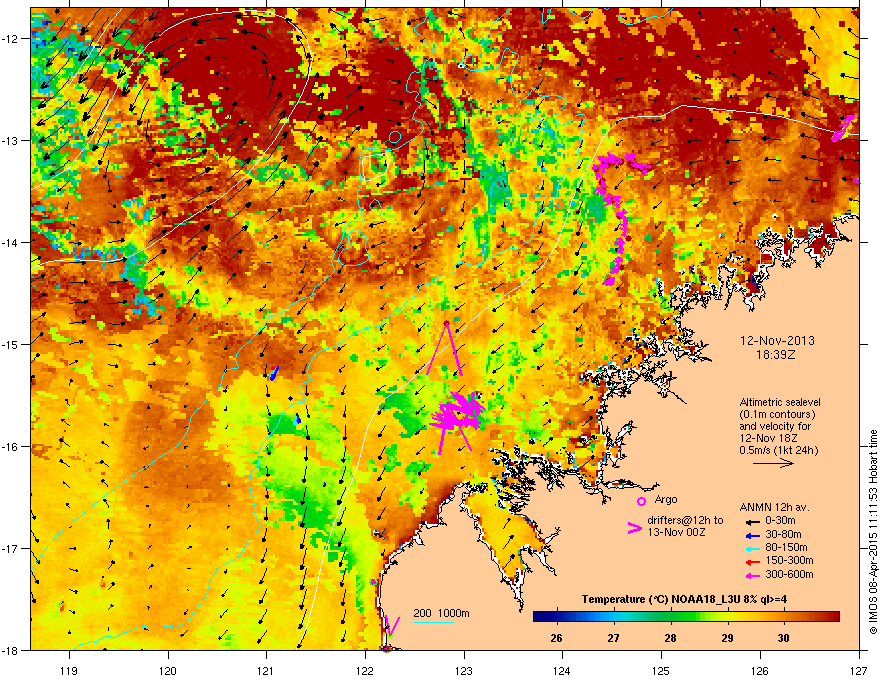
Task: Click the magenta drifter track in top-right corner
Action: coord(844,128)
